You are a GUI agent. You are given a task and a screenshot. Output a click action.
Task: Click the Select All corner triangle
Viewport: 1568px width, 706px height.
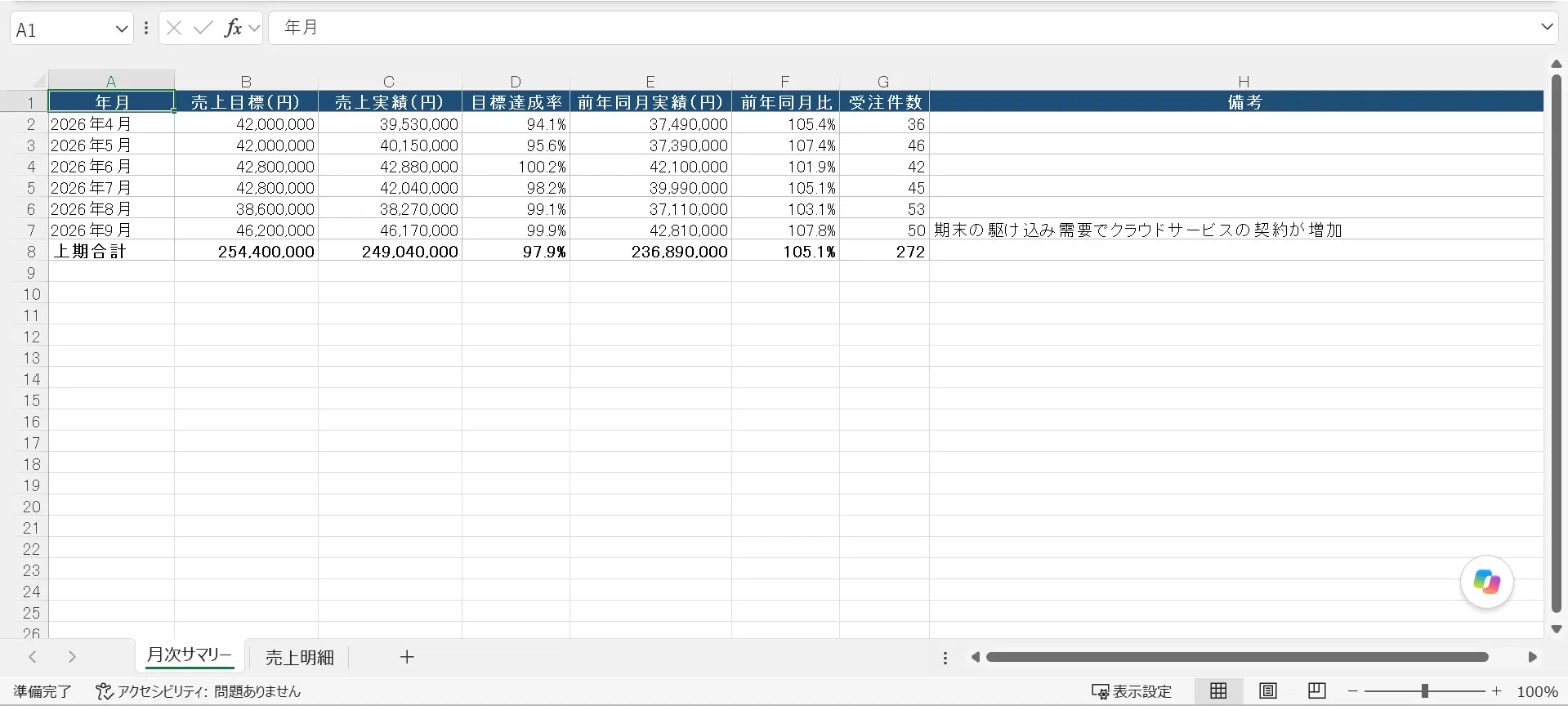click(38, 81)
